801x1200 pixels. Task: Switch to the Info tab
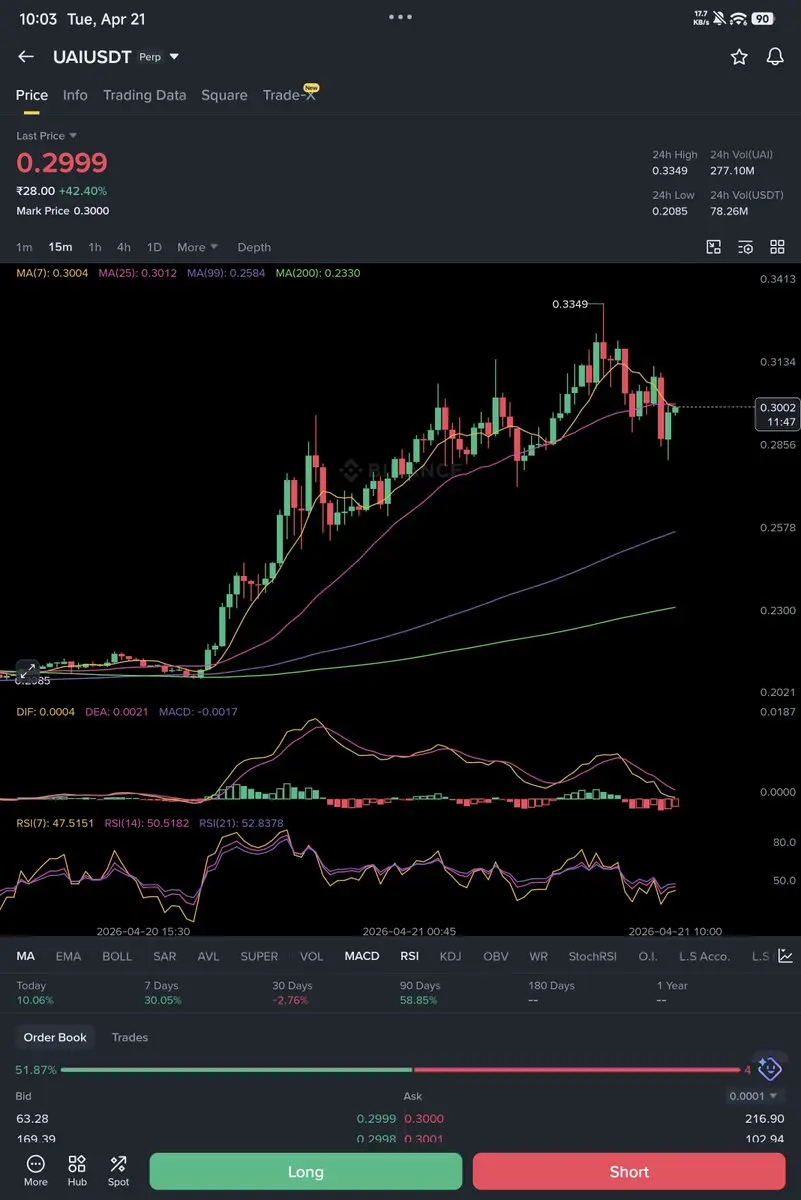tap(75, 95)
